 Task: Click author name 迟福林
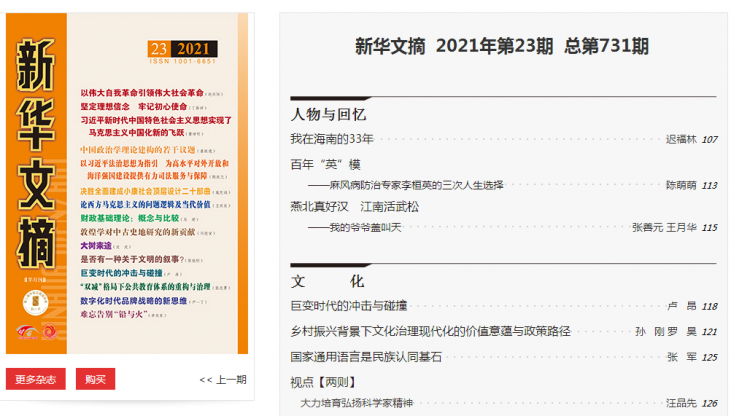pyautogui.click(x=681, y=140)
